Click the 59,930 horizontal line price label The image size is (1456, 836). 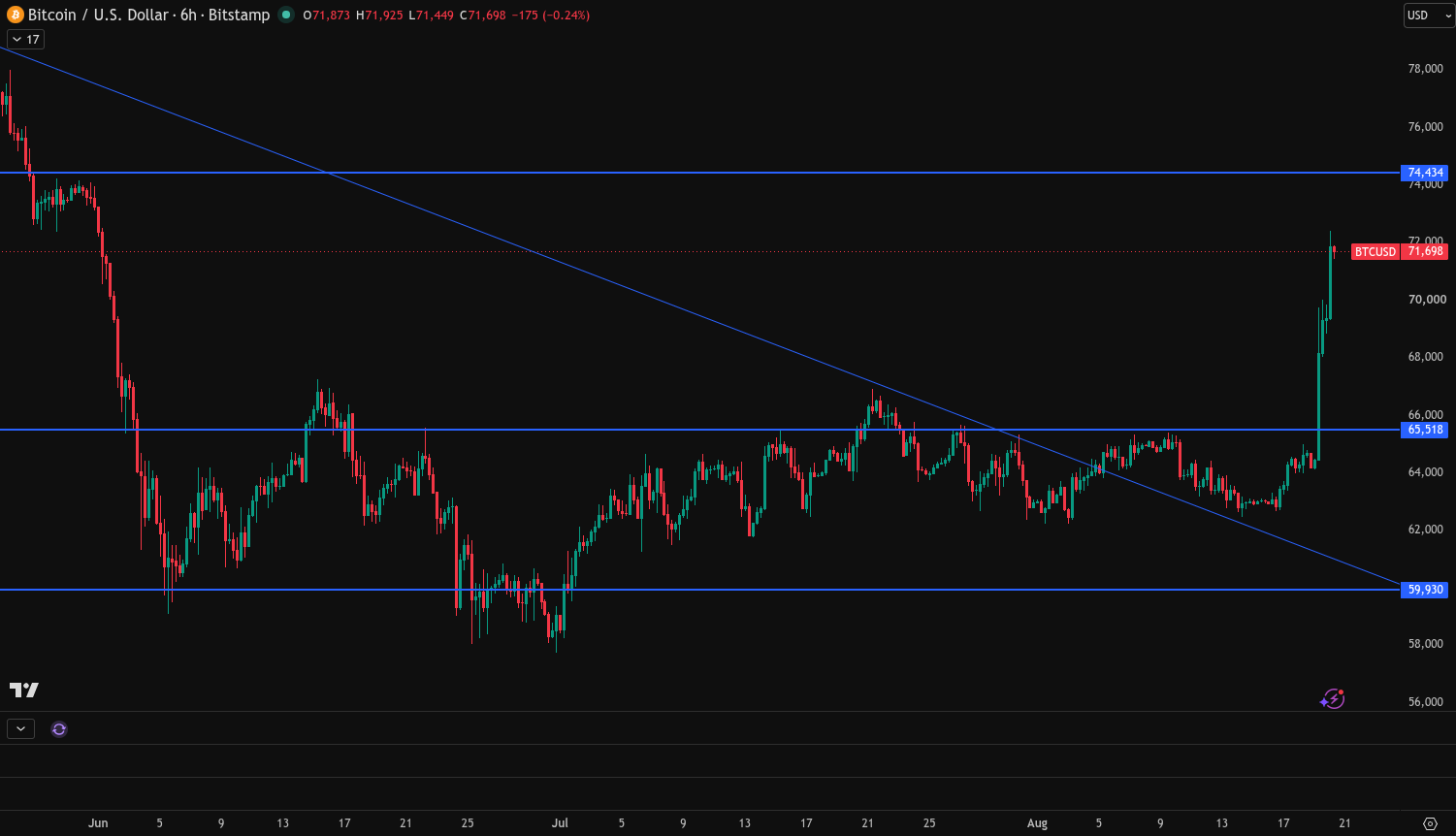point(1425,590)
